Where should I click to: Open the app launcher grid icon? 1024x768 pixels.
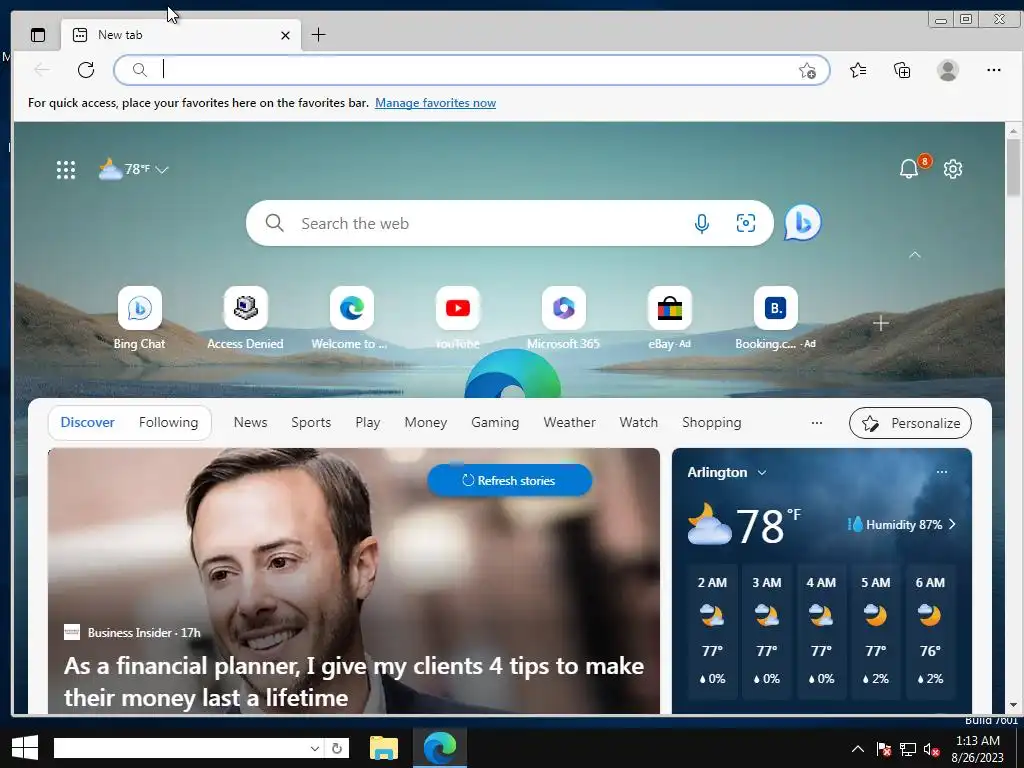(x=66, y=170)
